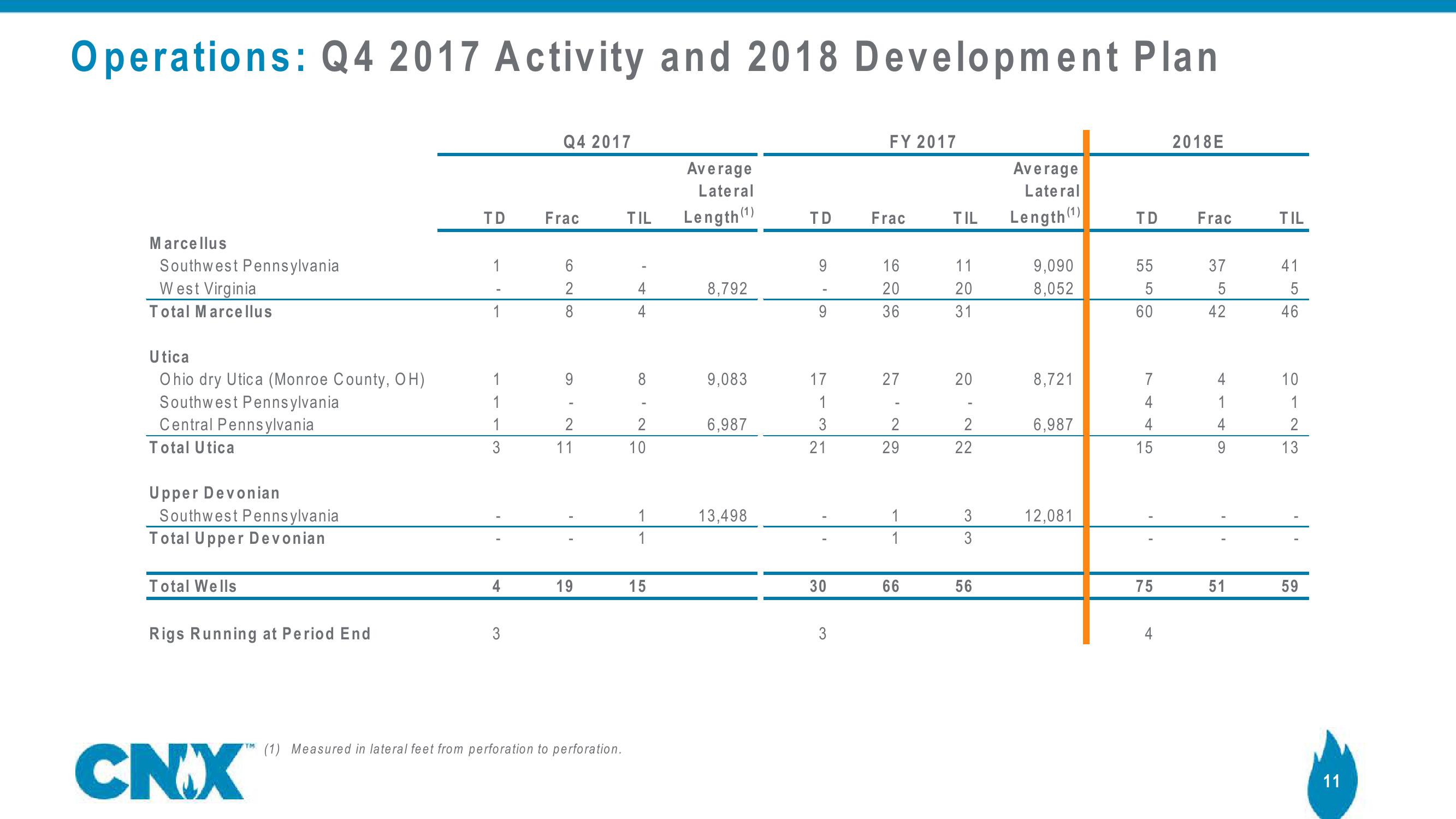Click the Total Utica FY 2017 TIL value '22'
This screenshot has width=1456, height=819.
coord(964,448)
